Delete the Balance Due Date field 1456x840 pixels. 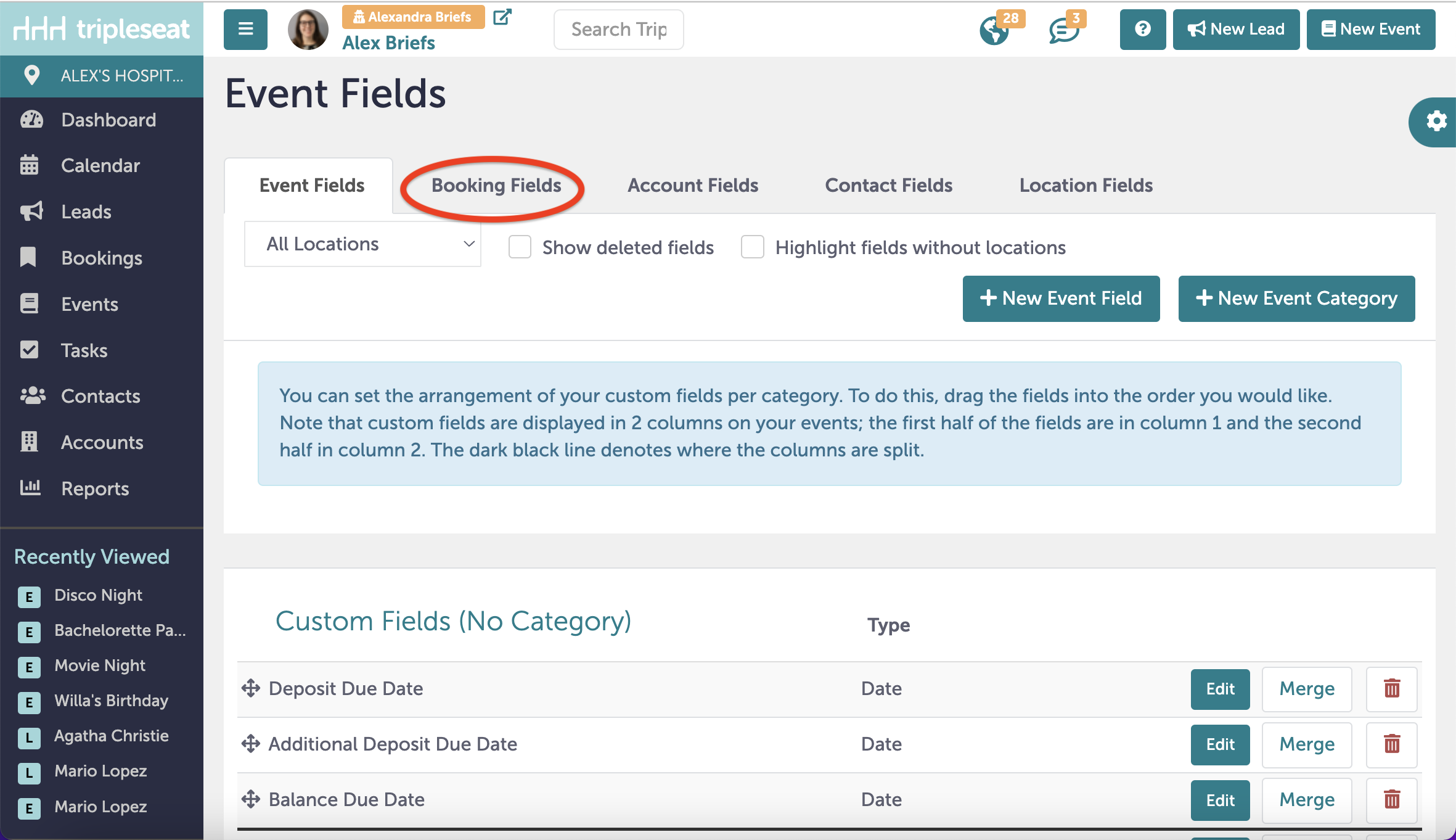coord(1391,800)
